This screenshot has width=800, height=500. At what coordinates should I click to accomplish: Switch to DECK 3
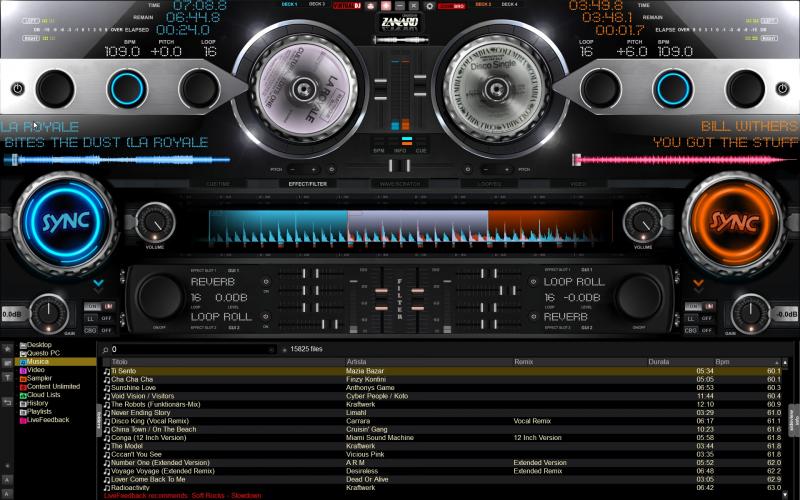(x=316, y=5)
